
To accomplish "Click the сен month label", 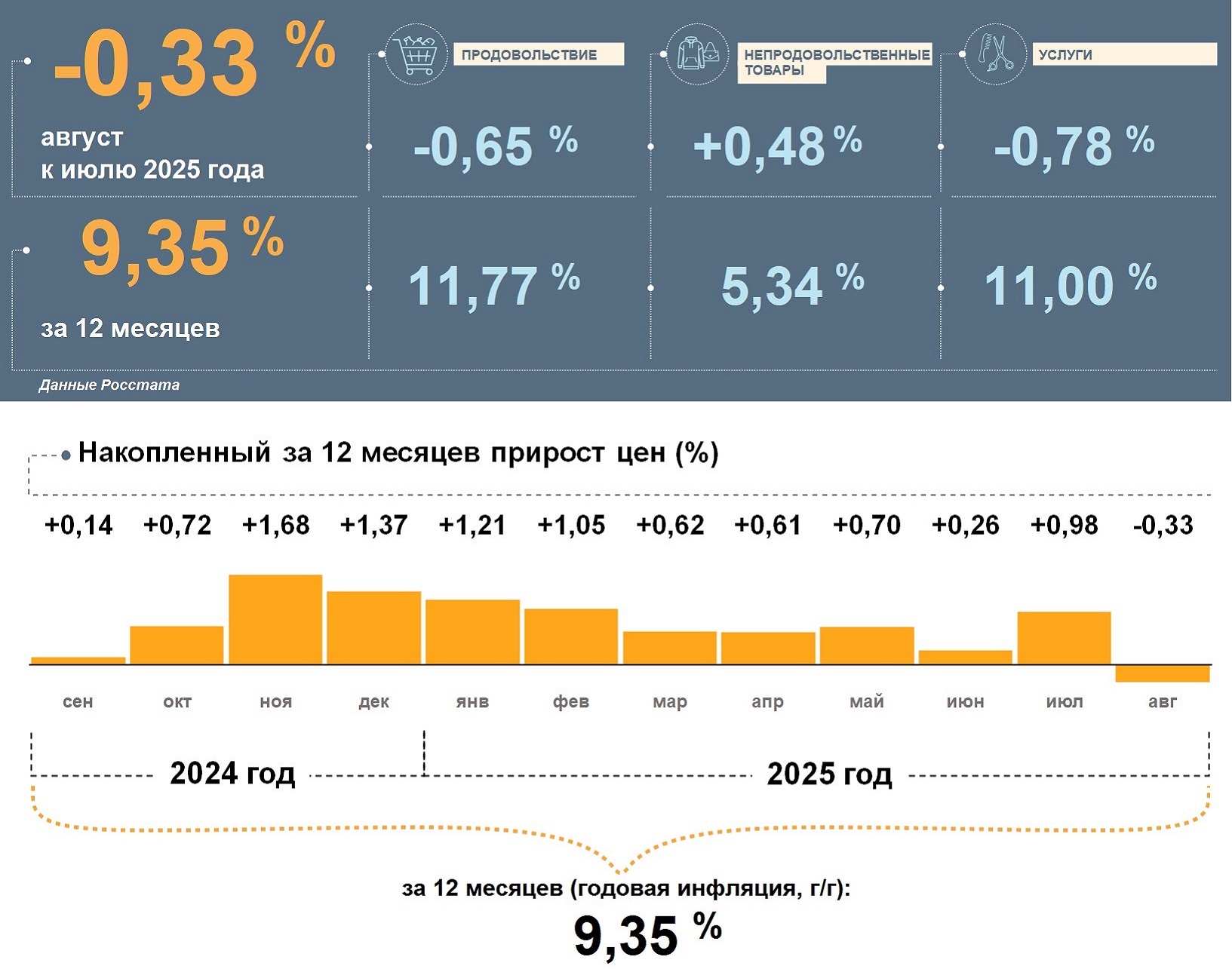I will pyautogui.click(x=78, y=702).
